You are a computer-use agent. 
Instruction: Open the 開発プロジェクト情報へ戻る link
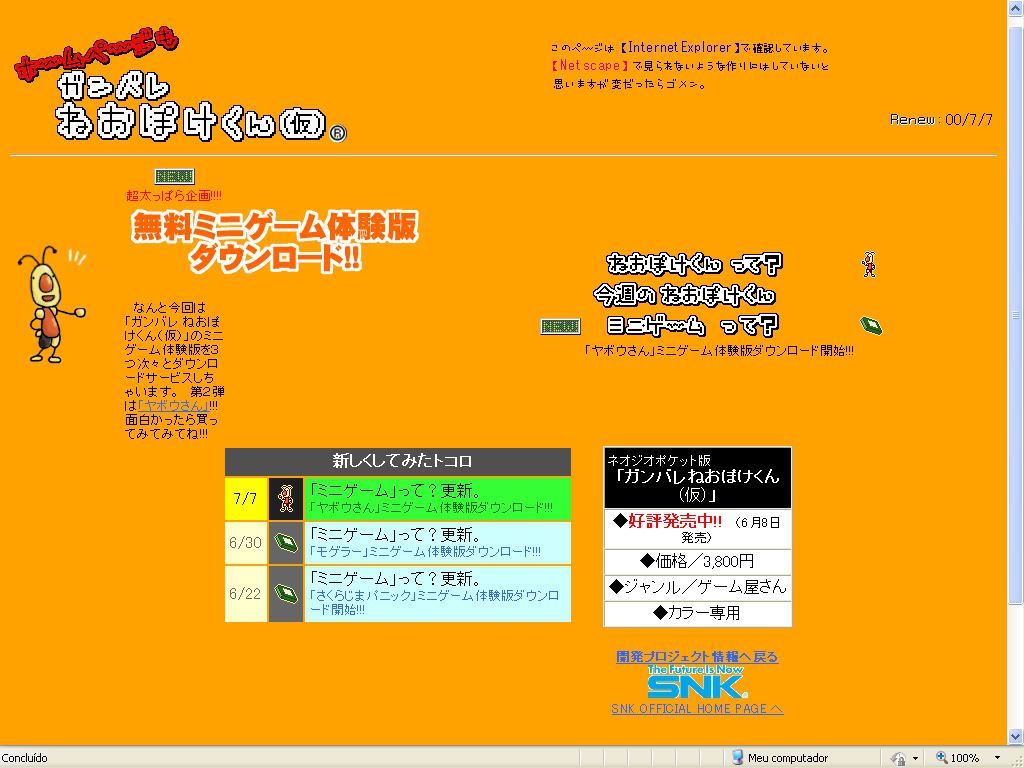point(697,656)
